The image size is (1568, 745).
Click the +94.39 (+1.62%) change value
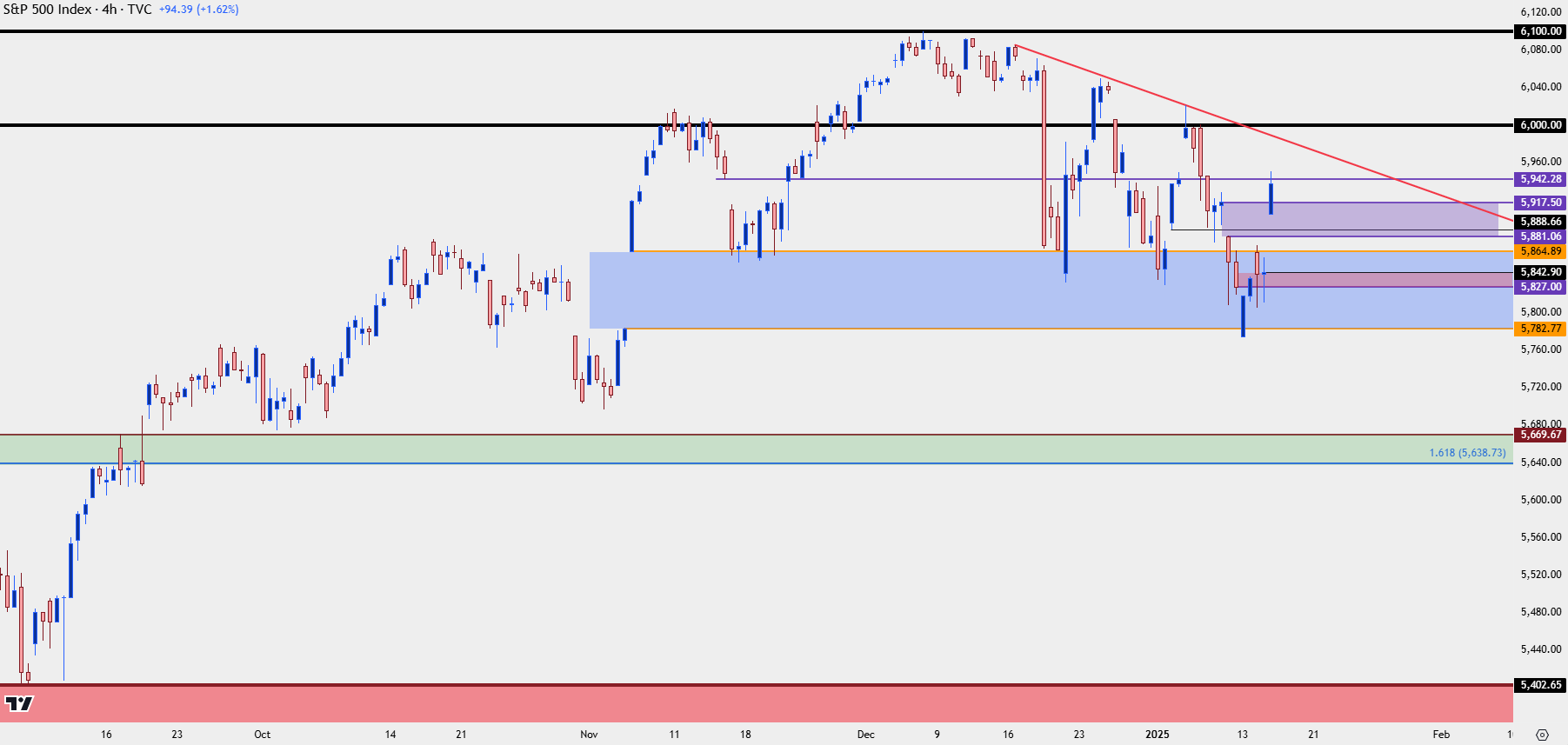point(199,10)
